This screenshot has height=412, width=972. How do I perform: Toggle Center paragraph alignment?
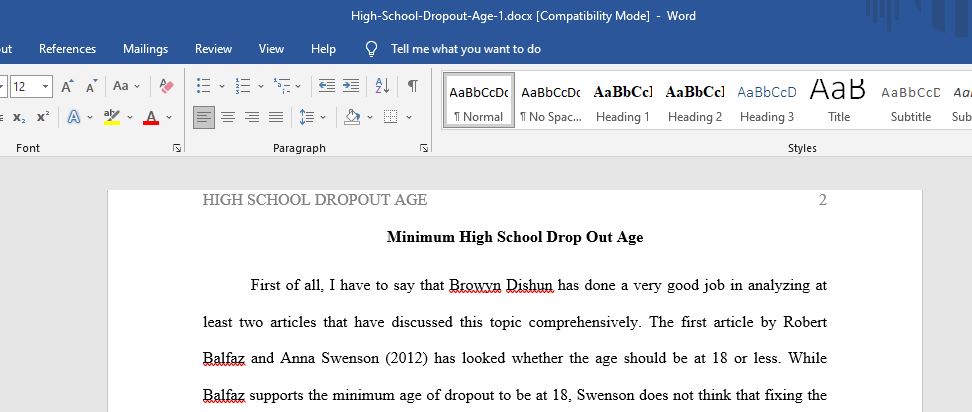228,117
